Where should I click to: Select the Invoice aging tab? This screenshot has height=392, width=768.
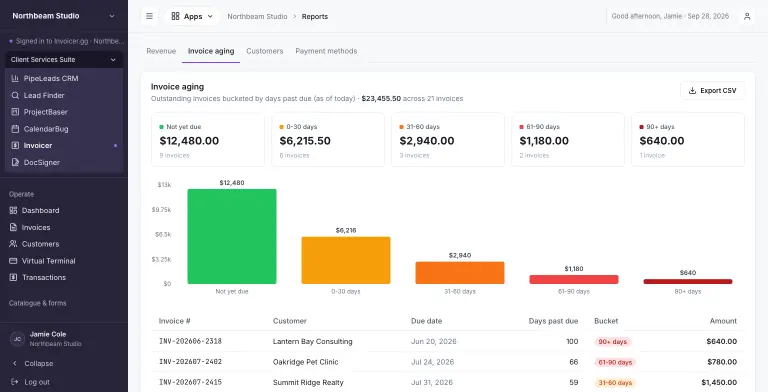tap(211, 51)
